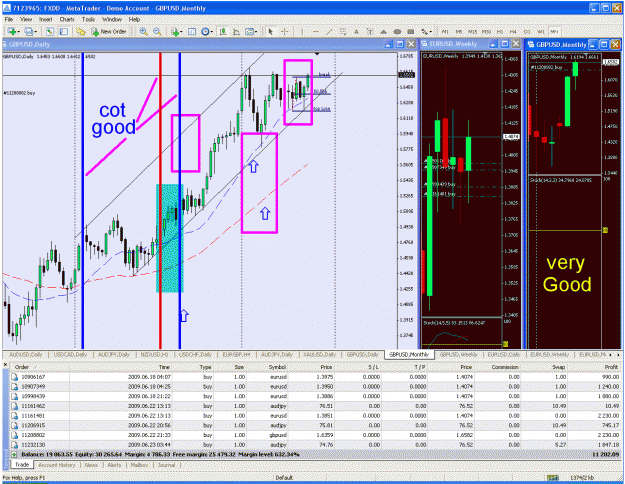Switch chart to MN monthly timeframe

click(554, 31)
